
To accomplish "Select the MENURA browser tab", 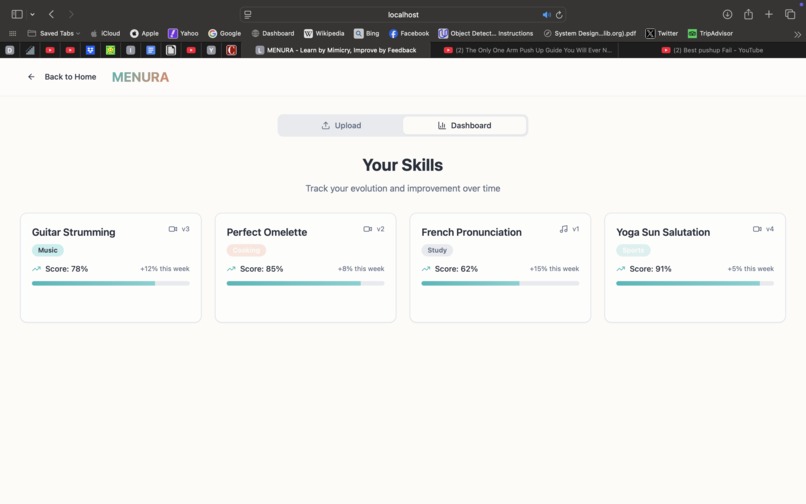I will [x=336, y=50].
